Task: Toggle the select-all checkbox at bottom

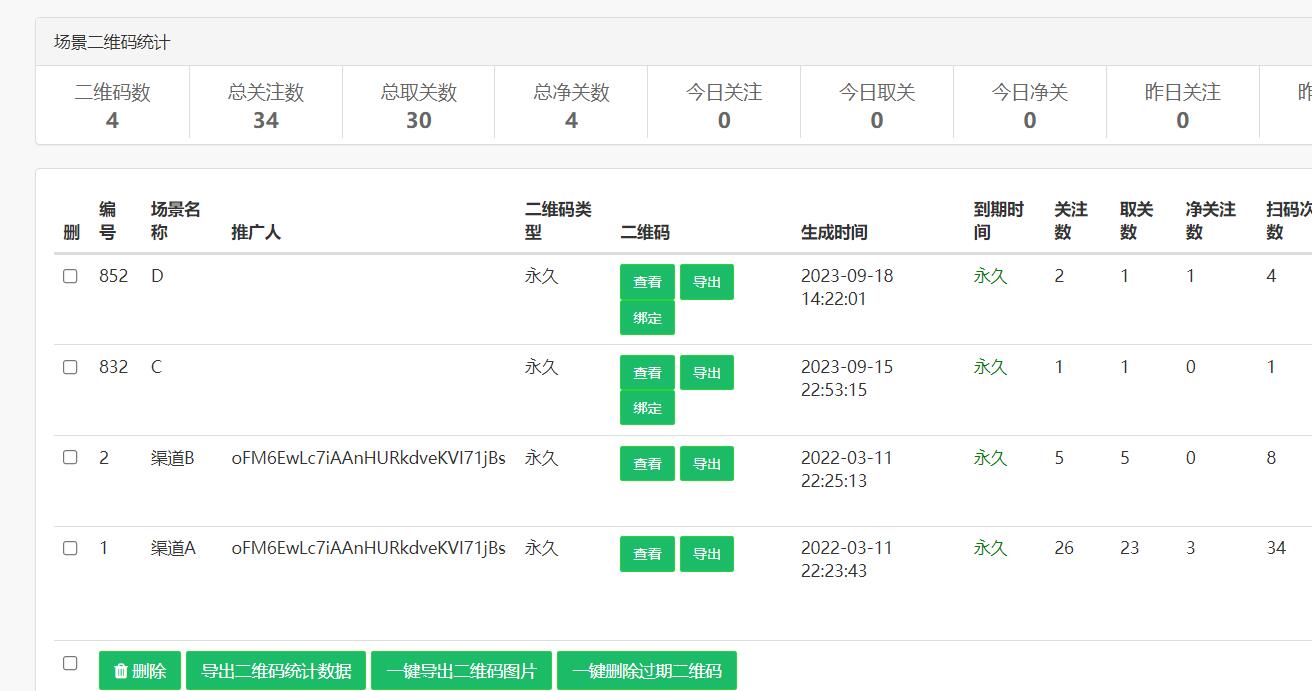Action: tap(70, 663)
